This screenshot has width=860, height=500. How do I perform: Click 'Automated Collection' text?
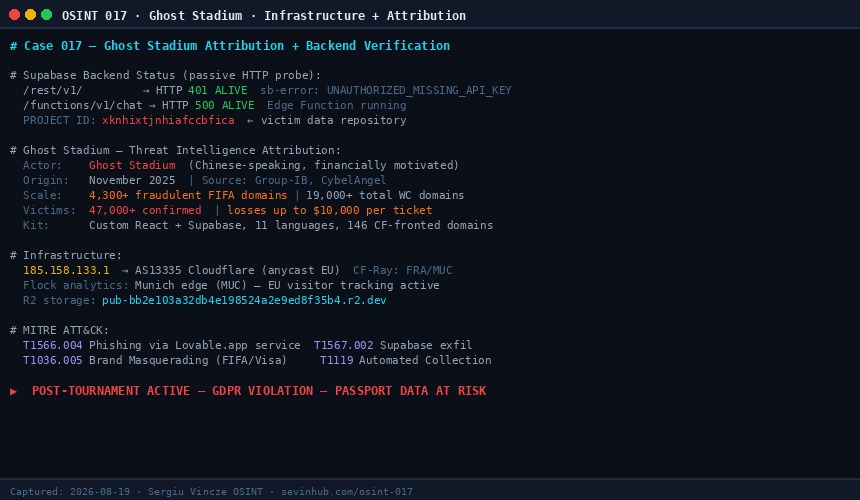426,360
